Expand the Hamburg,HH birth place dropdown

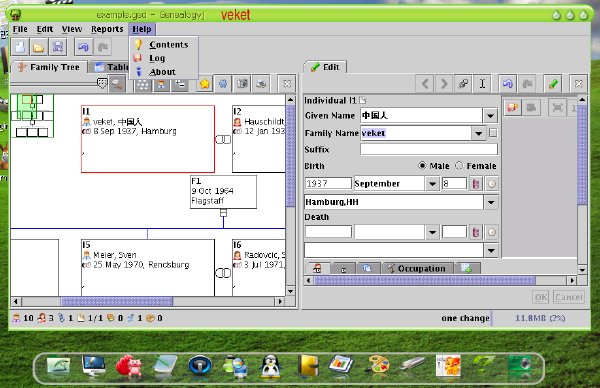(491, 202)
